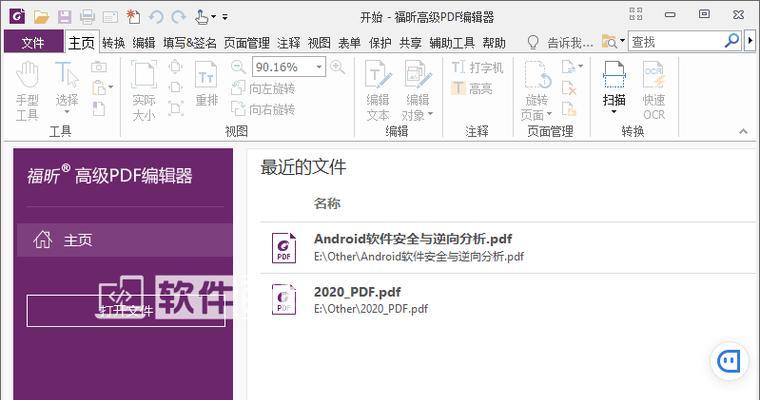The width and height of the screenshot is (760, 400).
Task: Go to the 页面管理 tab
Action: [247, 43]
